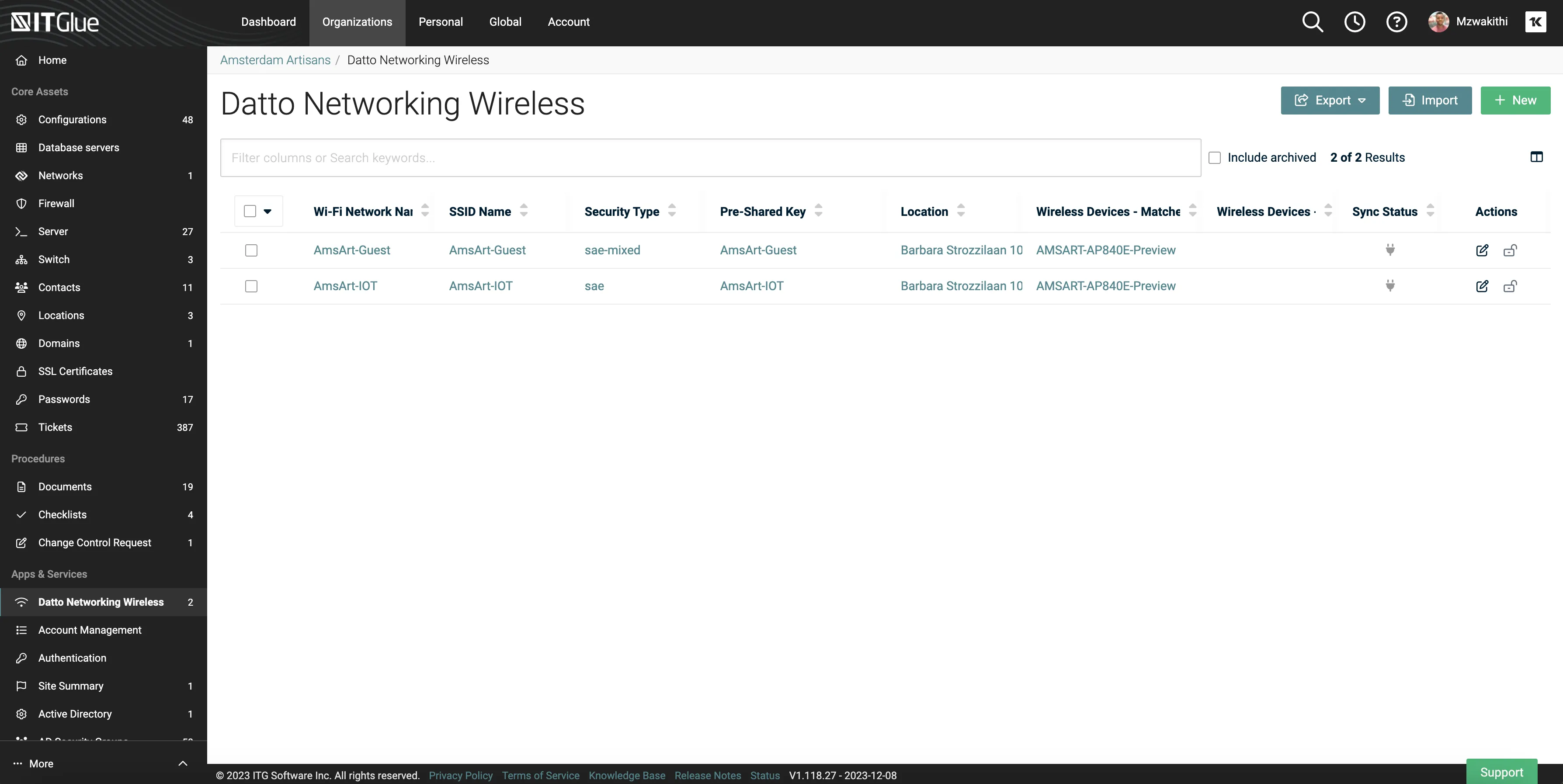Click edit icon for AmsArt-Guest row
Screen dimensions: 1563x784
tap(1482, 250)
